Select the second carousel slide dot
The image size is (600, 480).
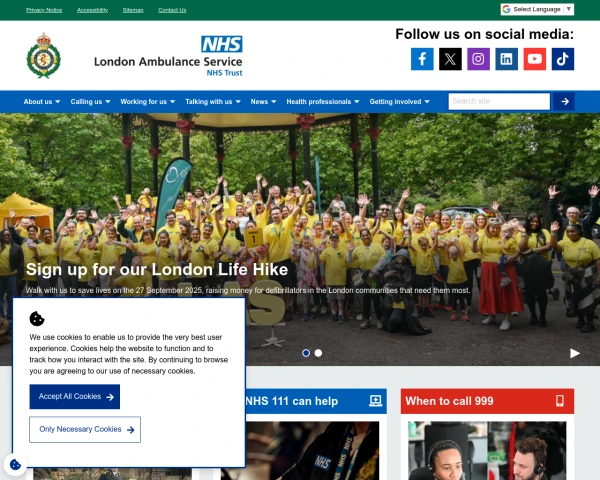point(318,353)
